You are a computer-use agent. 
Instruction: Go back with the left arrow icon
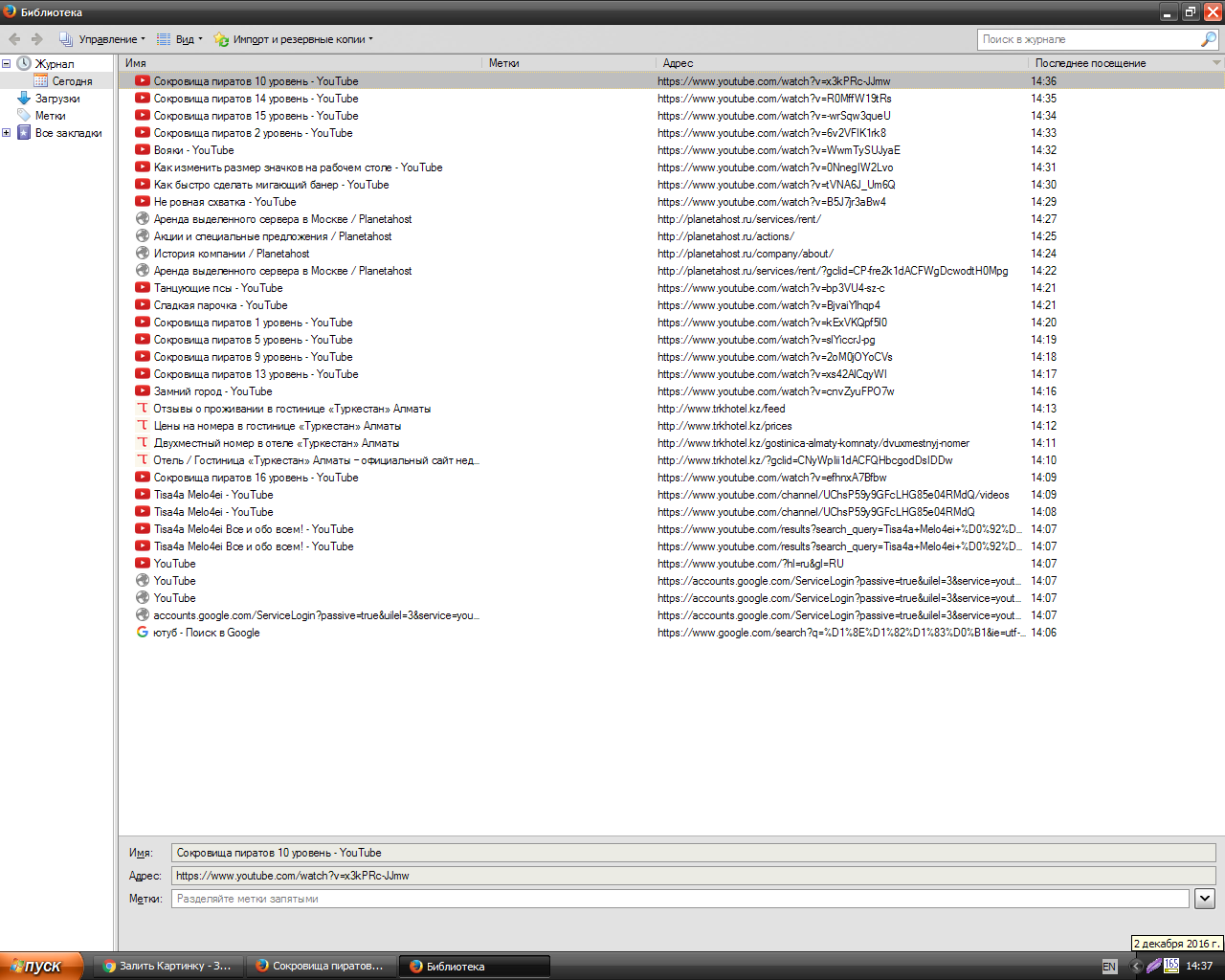[14, 39]
